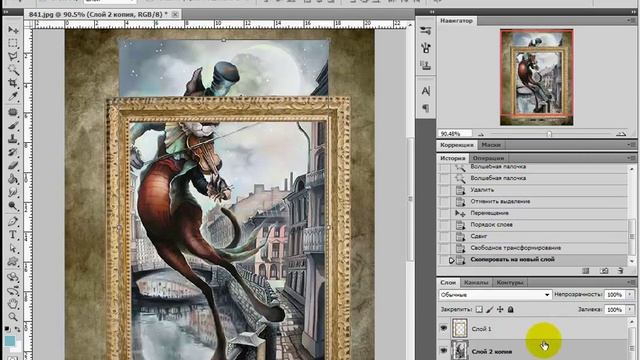Select the Rectangular Marquee tool
This screenshot has height=360, width=640.
[x=13, y=43]
